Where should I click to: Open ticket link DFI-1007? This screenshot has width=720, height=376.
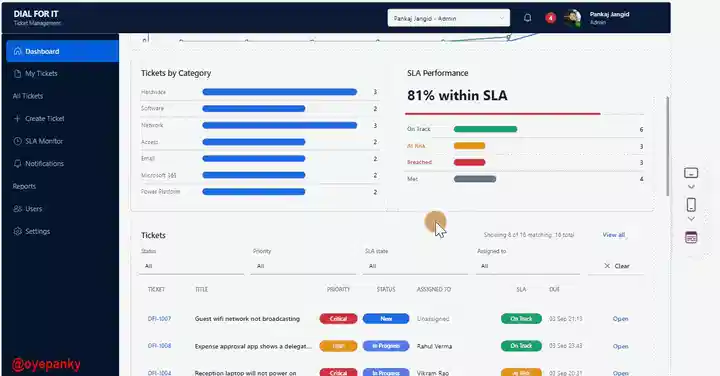click(159, 318)
